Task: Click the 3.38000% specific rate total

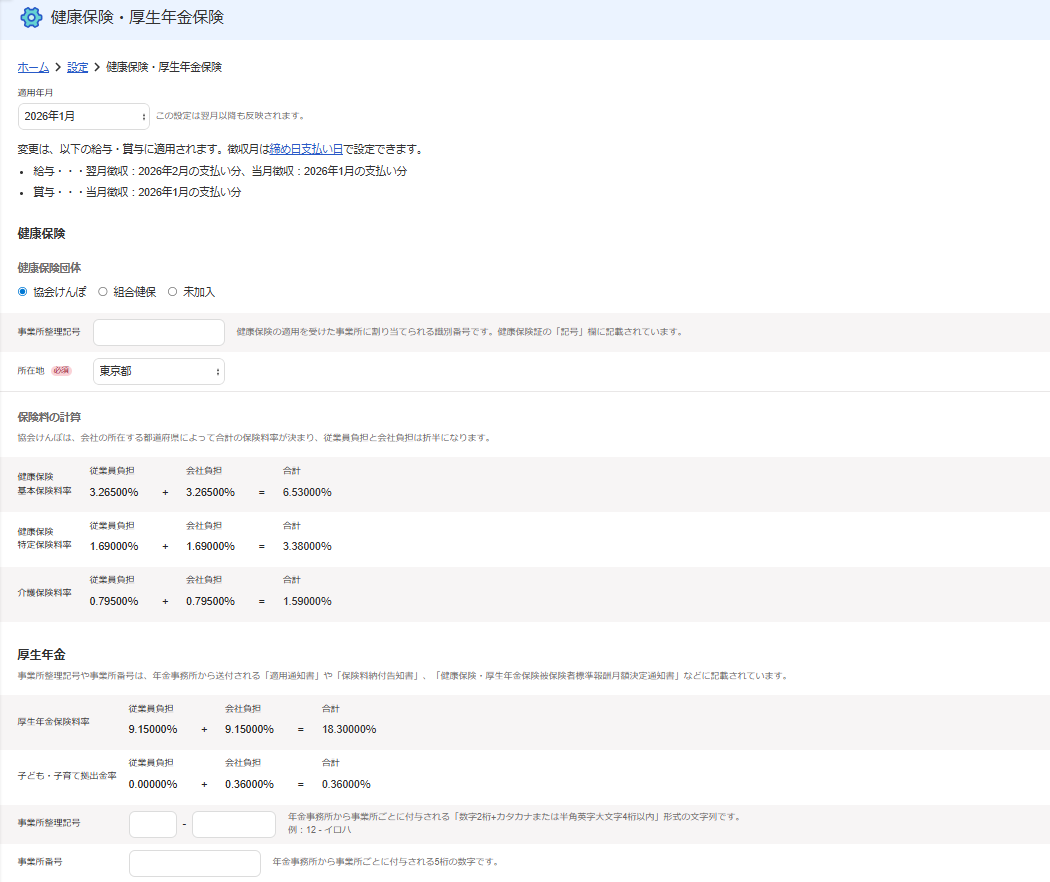Action: (x=307, y=546)
